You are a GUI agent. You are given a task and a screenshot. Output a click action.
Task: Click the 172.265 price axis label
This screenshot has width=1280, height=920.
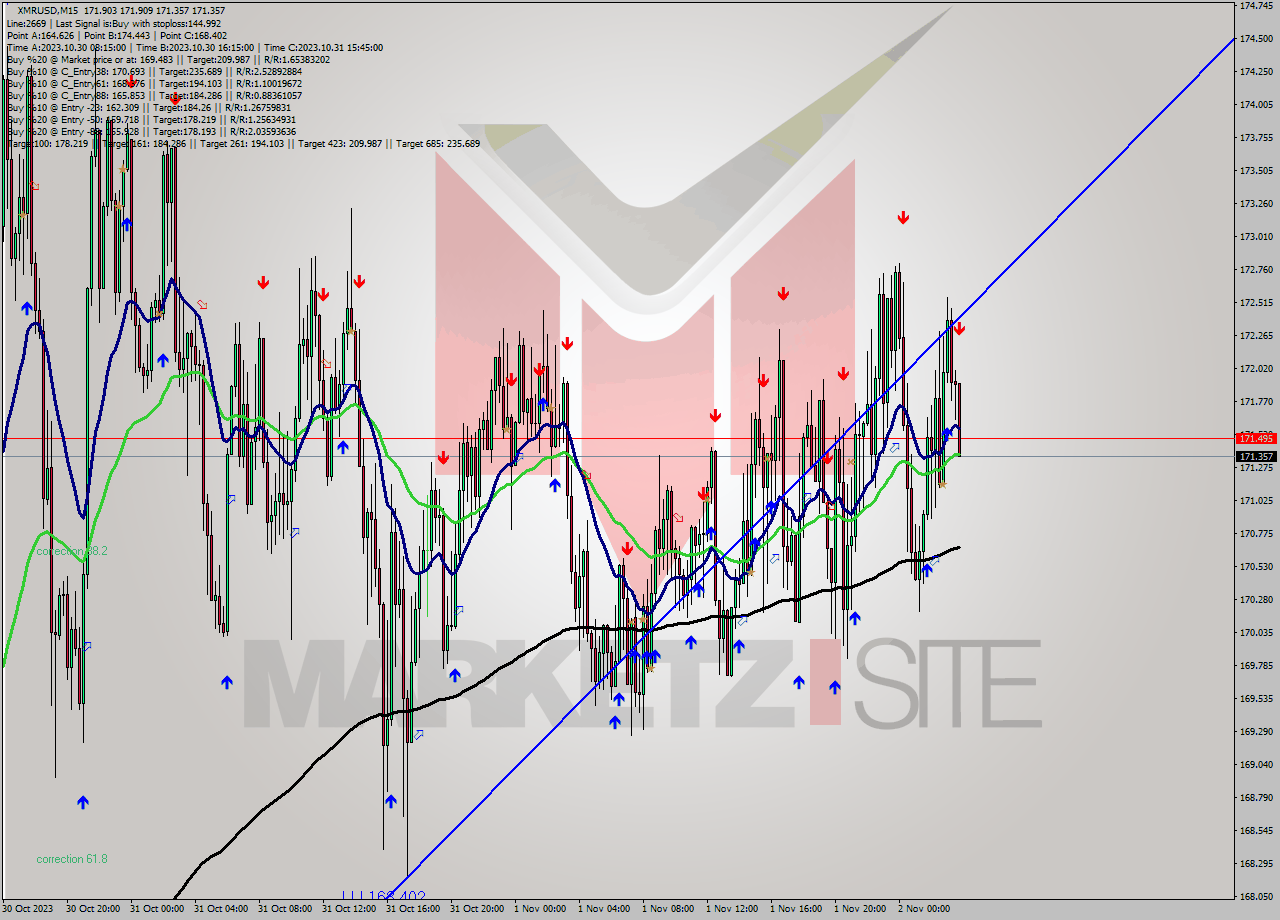[1256, 336]
